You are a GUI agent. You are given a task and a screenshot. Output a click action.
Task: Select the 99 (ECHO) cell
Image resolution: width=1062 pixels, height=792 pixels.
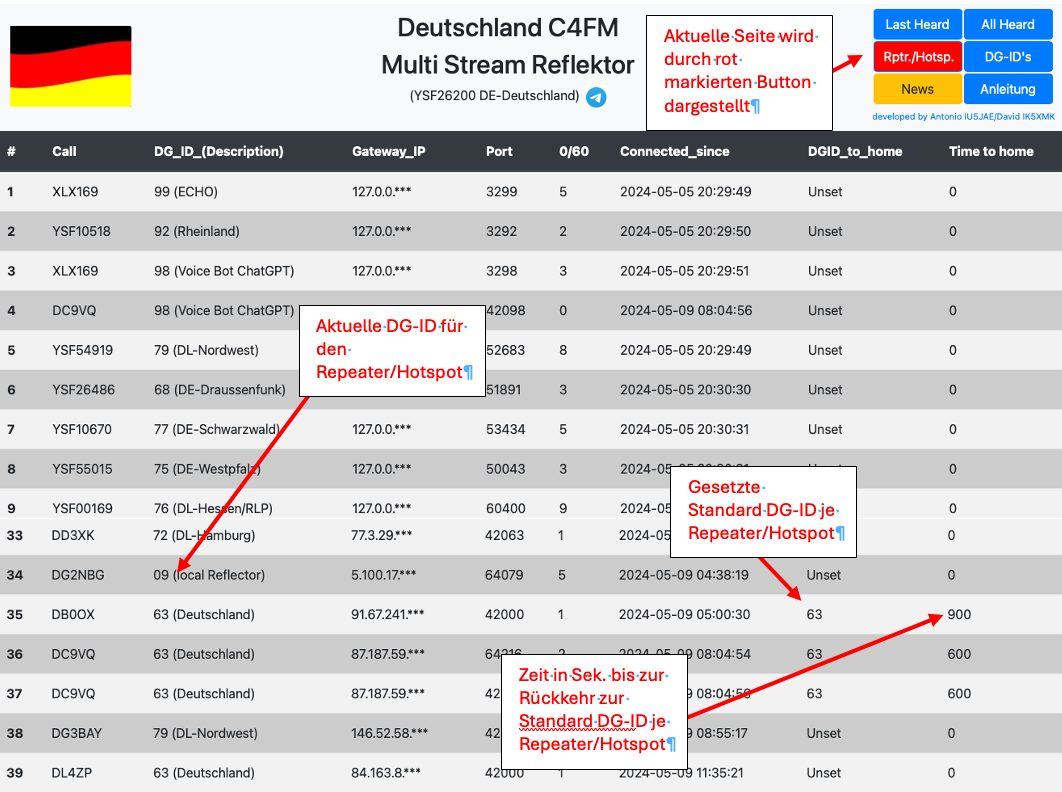[186, 192]
